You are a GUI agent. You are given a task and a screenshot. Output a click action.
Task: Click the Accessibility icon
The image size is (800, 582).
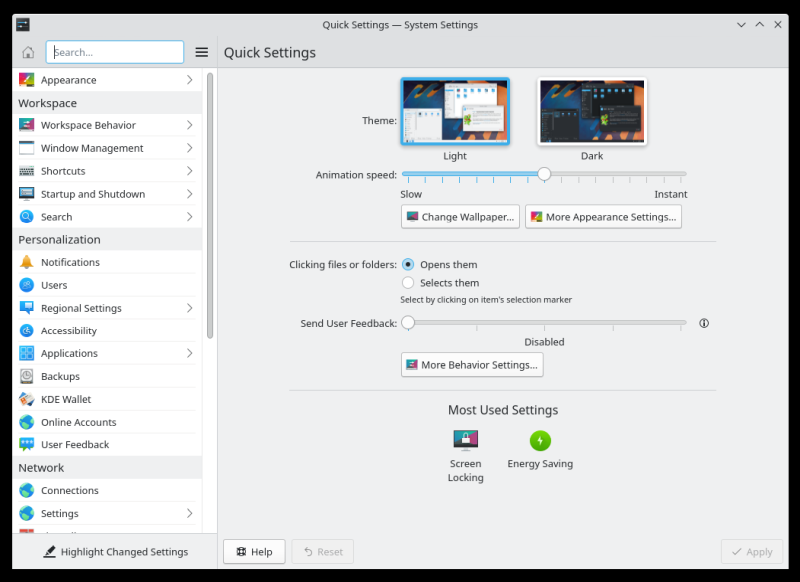coord(27,331)
